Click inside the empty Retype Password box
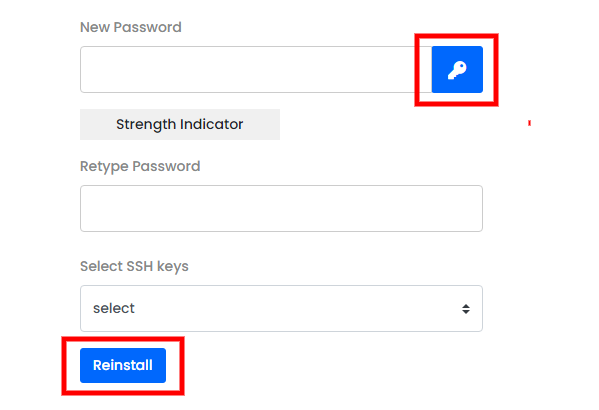Viewport: 599px width, 410px height. coord(281,208)
